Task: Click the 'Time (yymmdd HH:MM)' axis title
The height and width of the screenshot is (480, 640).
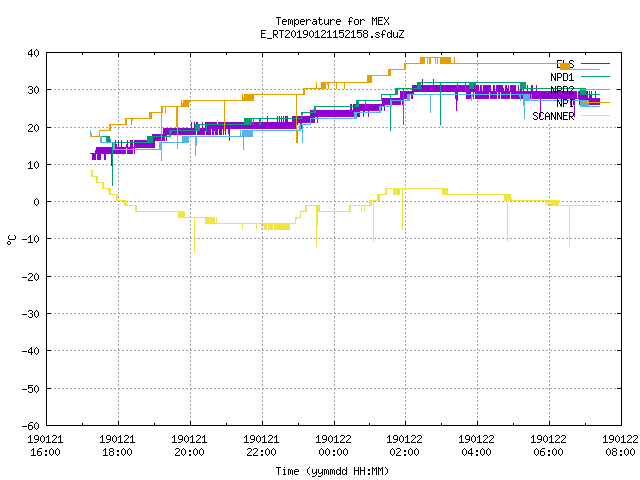Action: pyautogui.click(x=332, y=471)
